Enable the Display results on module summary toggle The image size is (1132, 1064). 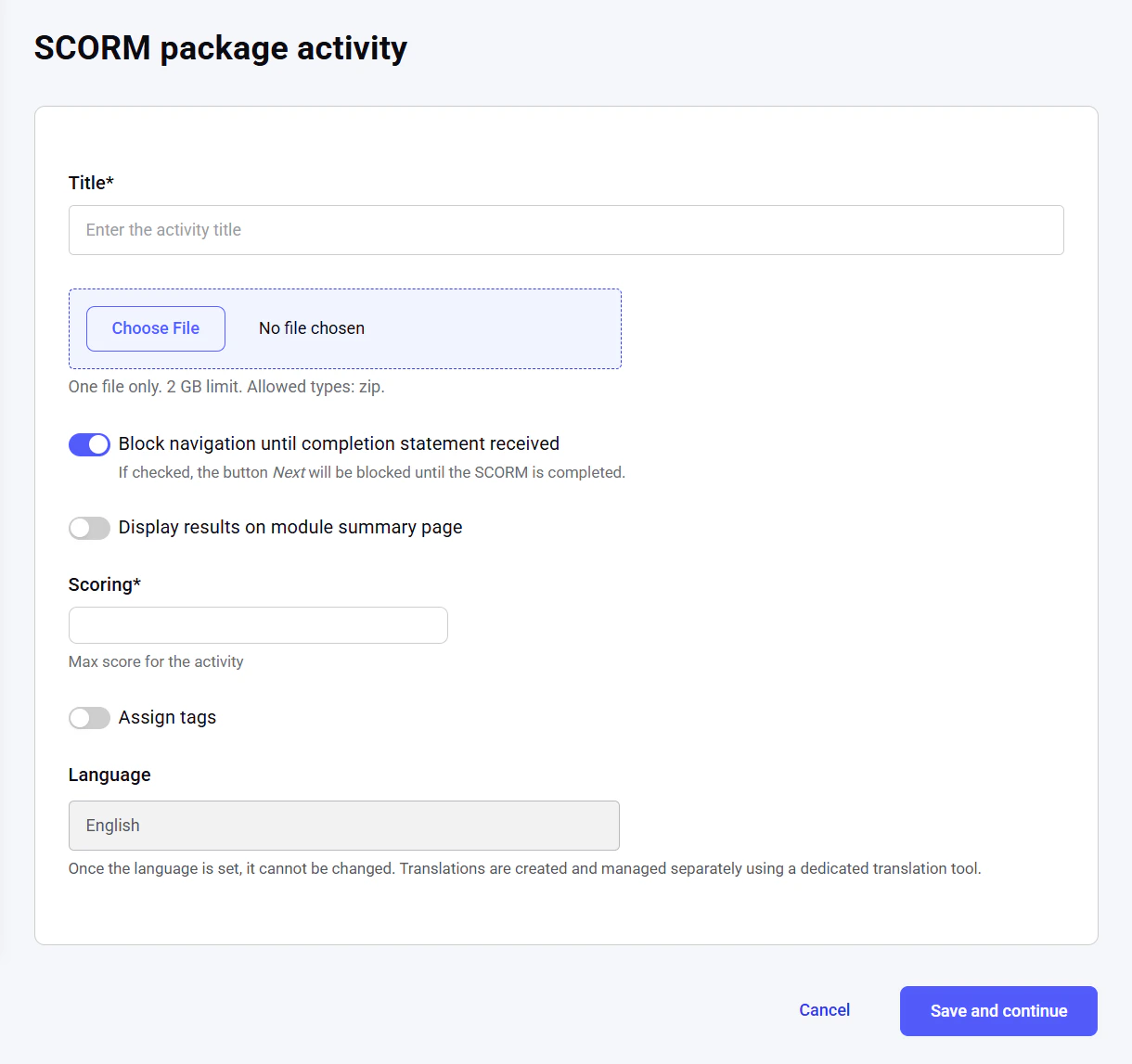[89, 528]
